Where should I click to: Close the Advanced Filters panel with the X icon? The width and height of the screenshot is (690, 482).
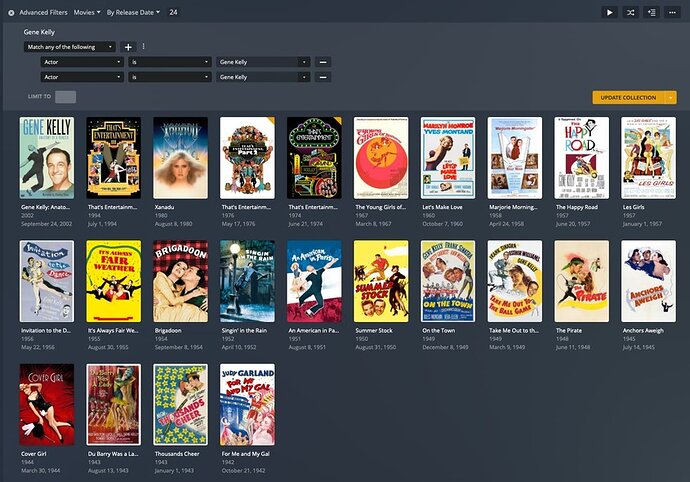pyautogui.click(x=11, y=13)
